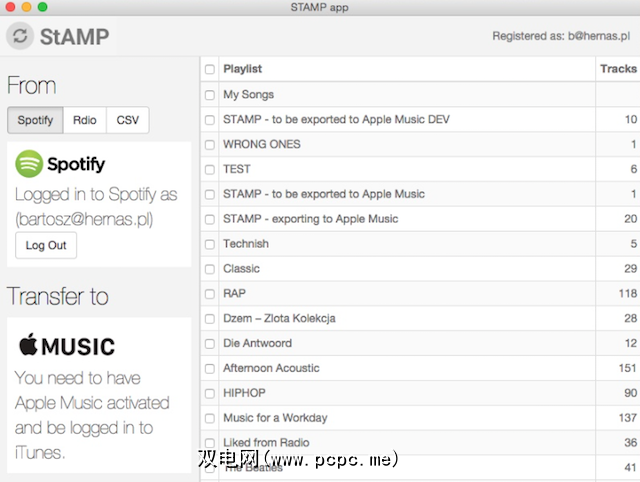Enable the Liked from Radio checkbox

[210, 443]
